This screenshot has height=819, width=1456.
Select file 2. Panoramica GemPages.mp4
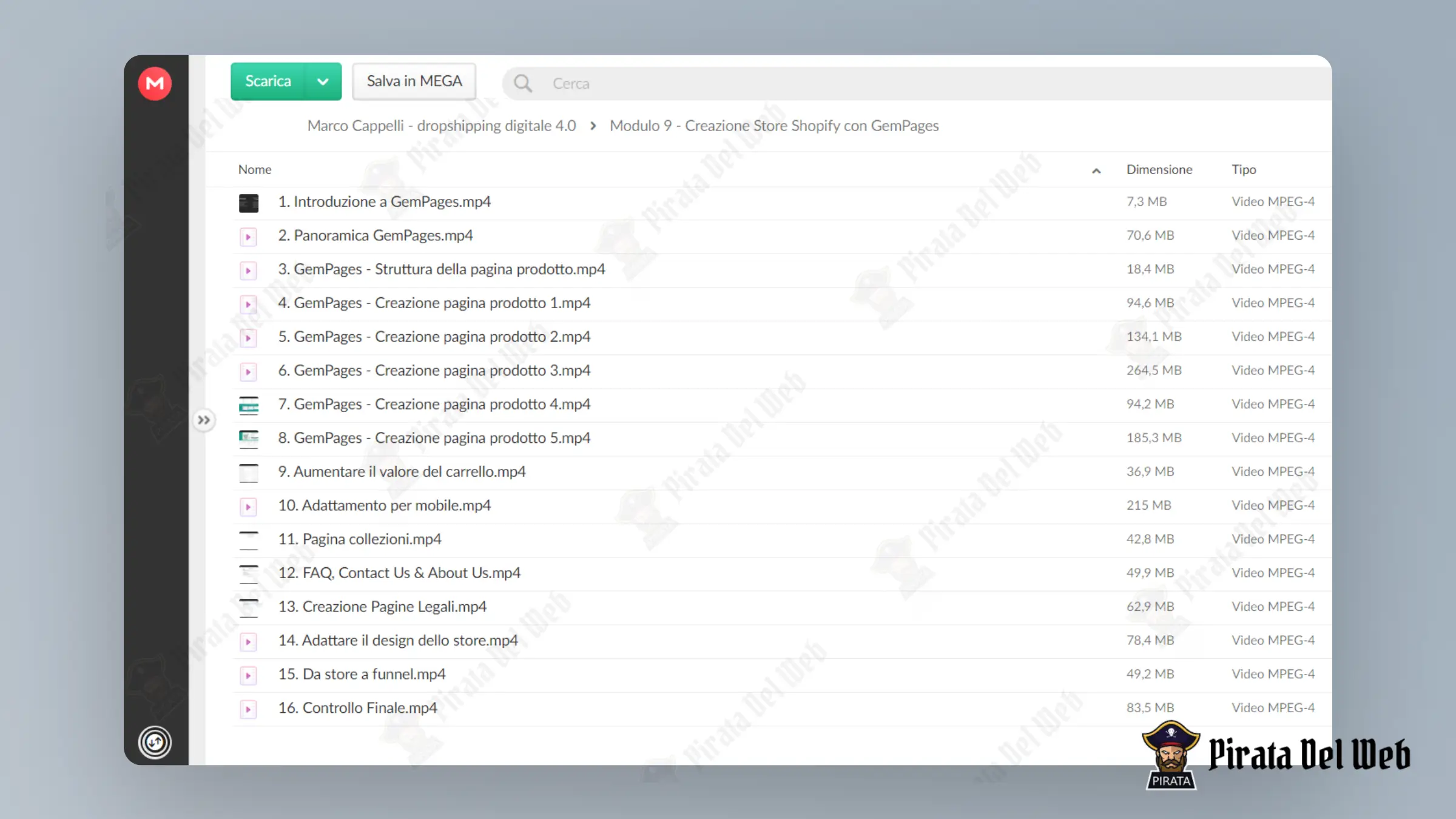click(376, 235)
